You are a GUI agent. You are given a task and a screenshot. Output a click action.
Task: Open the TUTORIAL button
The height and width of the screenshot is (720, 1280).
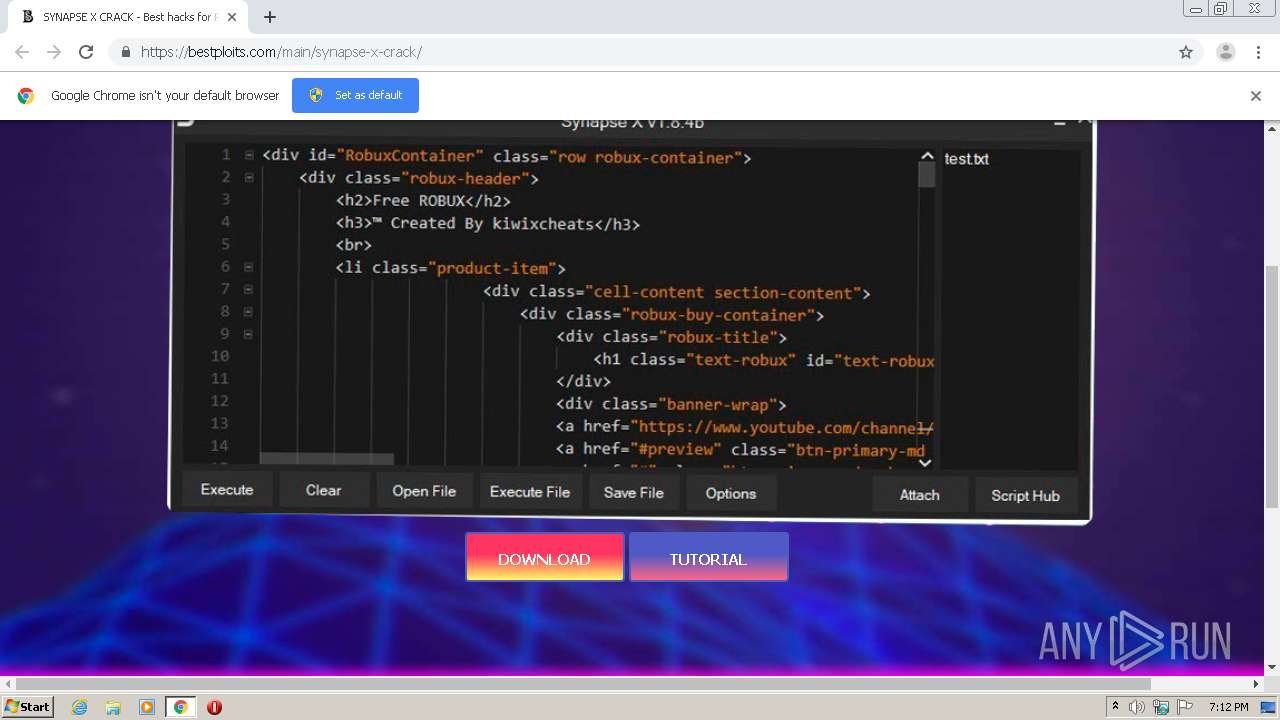708,558
